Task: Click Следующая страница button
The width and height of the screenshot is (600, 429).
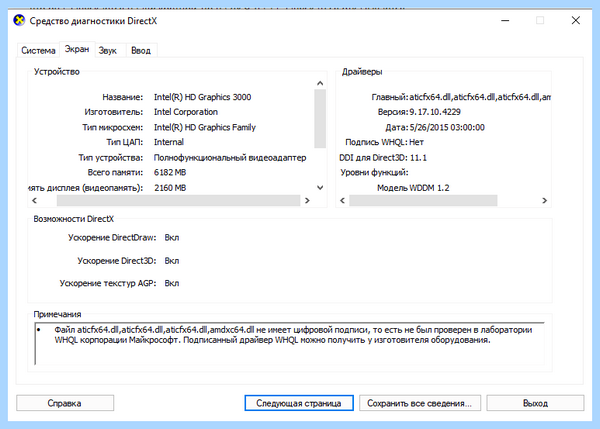Action: 299,403
